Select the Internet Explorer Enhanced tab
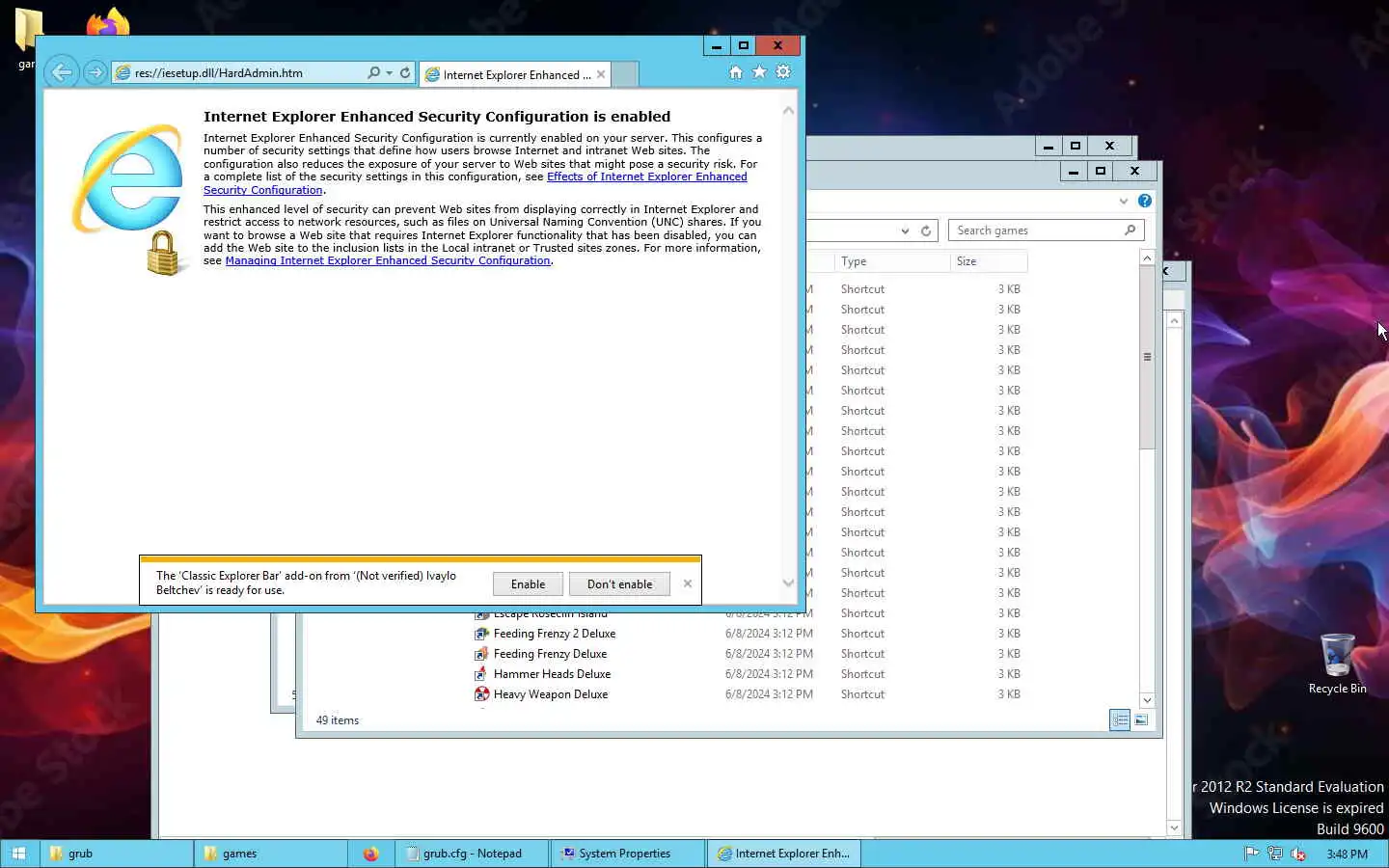Image resolution: width=1389 pixels, height=868 pixels. pos(515,74)
